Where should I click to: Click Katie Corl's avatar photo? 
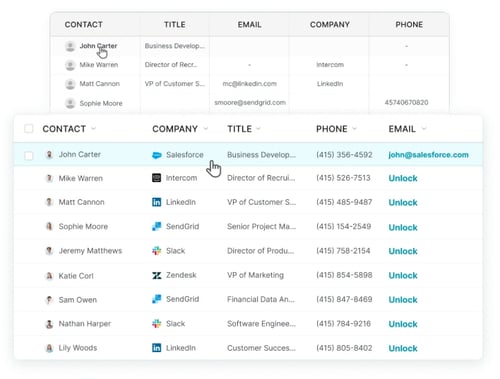49,276
